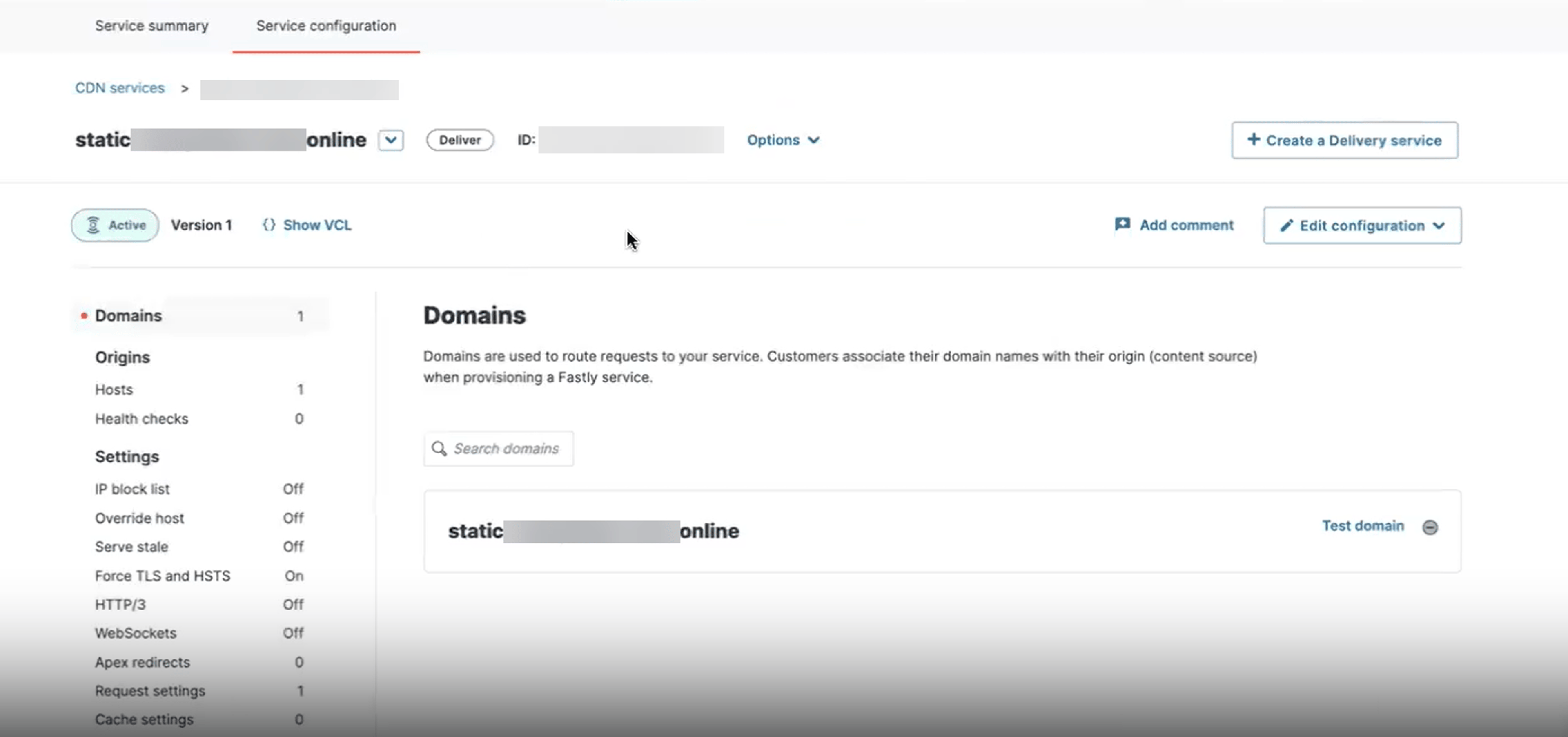The image size is (1568, 737).
Task: Open the HTTP/3 setting
Action: pos(199,605)
